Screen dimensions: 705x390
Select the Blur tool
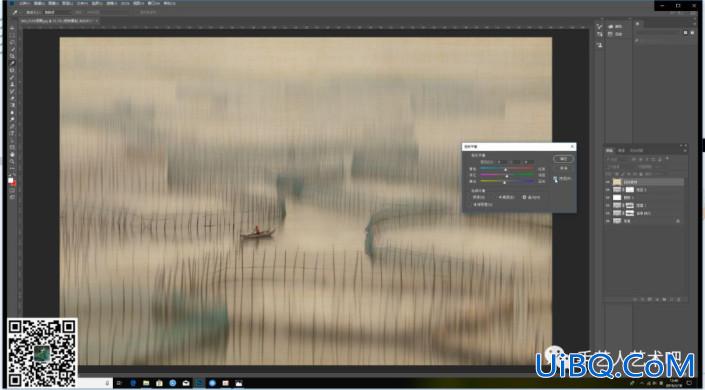coord(13,113)
